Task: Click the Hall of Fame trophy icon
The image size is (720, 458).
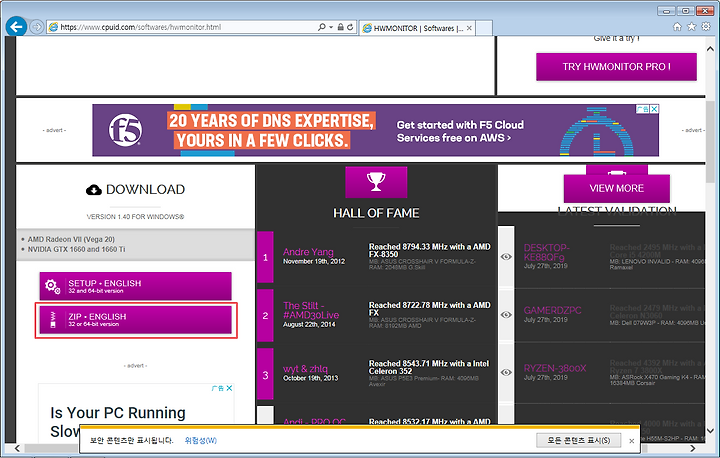Action: click(376, 182)
